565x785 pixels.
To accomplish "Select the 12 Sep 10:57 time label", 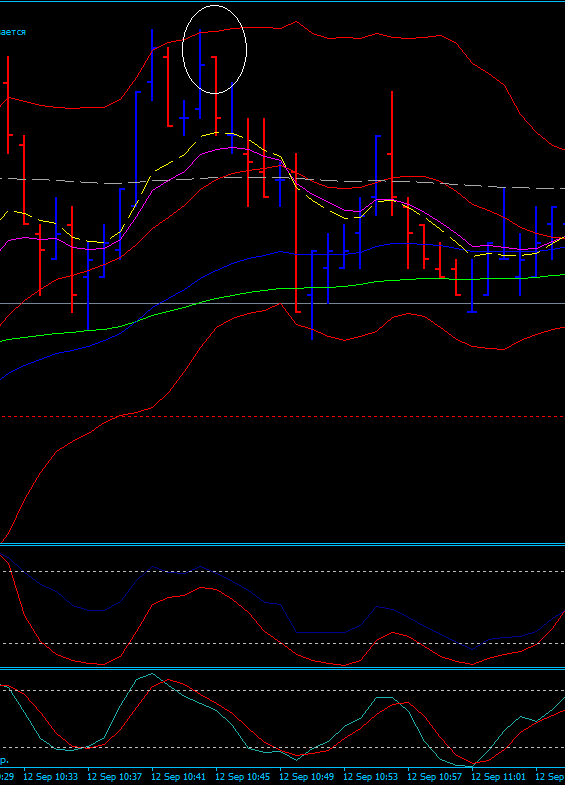I will pos(435,776).
